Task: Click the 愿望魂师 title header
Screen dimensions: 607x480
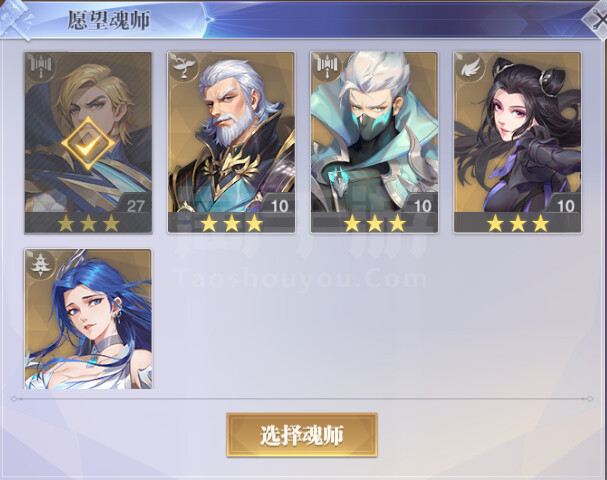Action: pyautogui.click(x=109, y=20)
